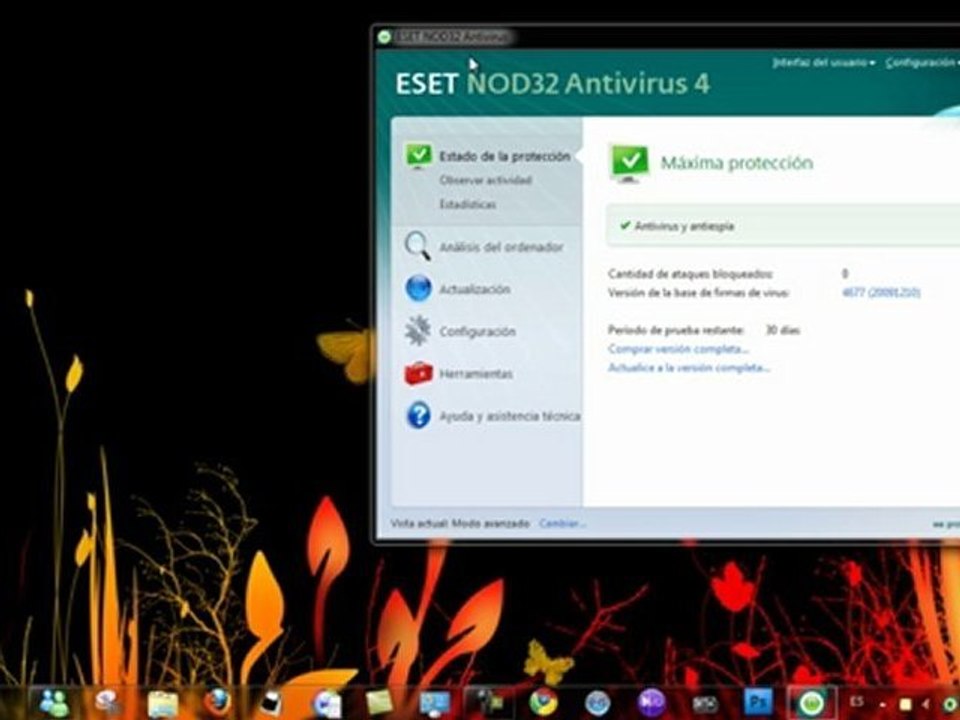Open the sticky notes taskbar icon

coord(379,702)
